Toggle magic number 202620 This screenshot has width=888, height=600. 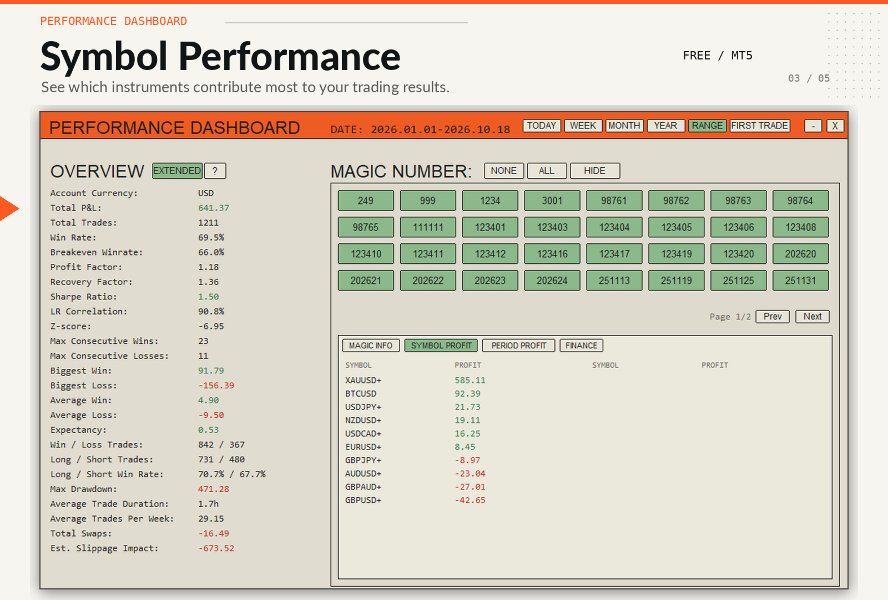800,254
